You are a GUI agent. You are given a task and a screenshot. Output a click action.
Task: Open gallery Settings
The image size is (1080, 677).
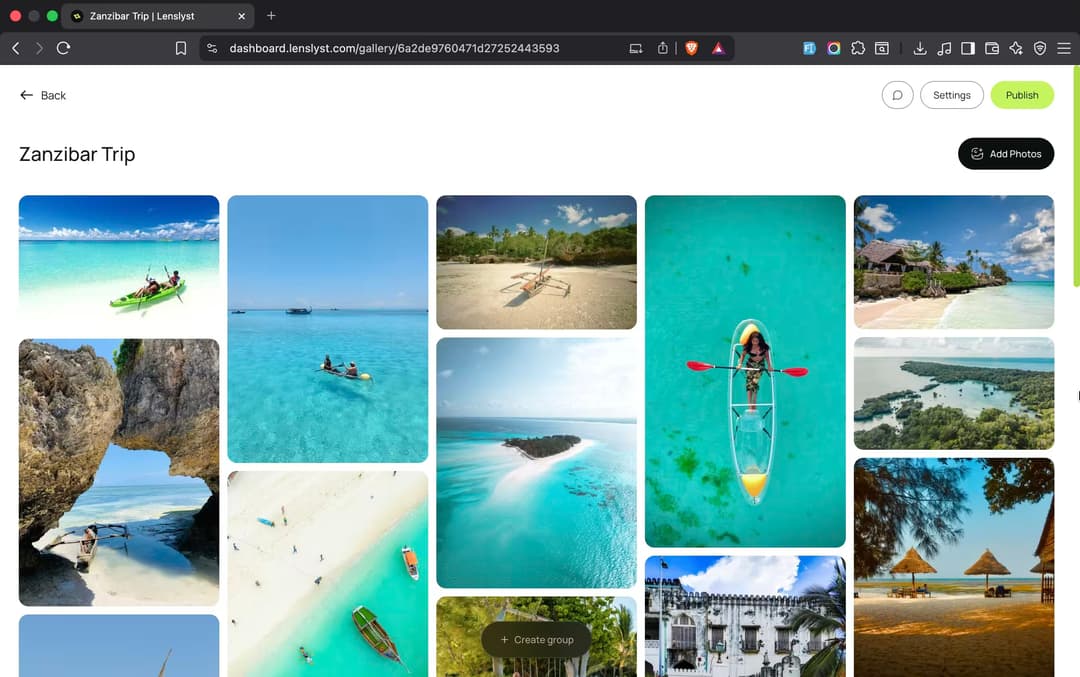click(952, 95)
